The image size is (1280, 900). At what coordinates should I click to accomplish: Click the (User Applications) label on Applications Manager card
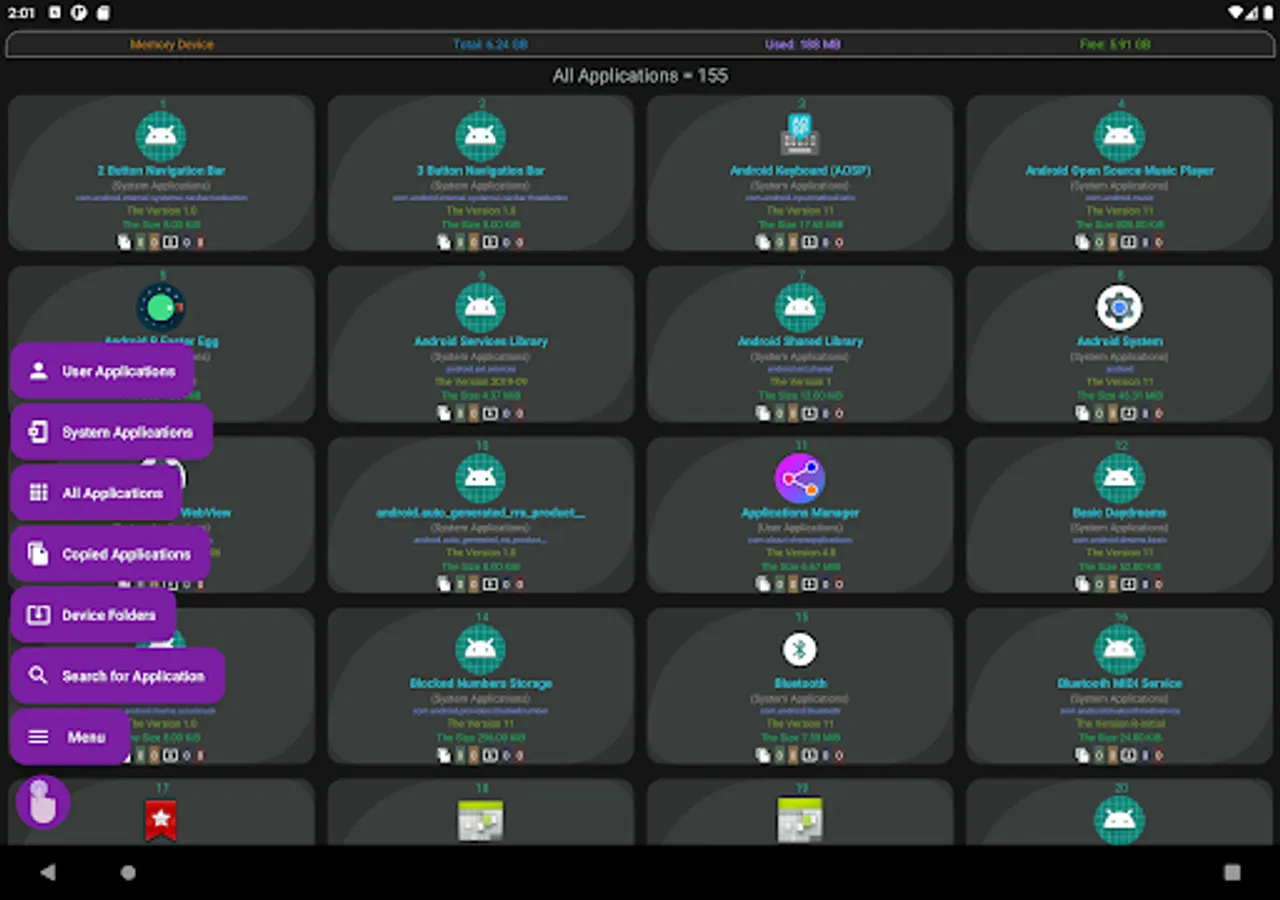800,527
